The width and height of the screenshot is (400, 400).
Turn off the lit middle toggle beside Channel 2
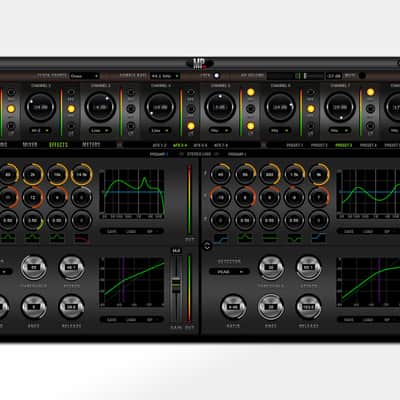coord(71,109)
